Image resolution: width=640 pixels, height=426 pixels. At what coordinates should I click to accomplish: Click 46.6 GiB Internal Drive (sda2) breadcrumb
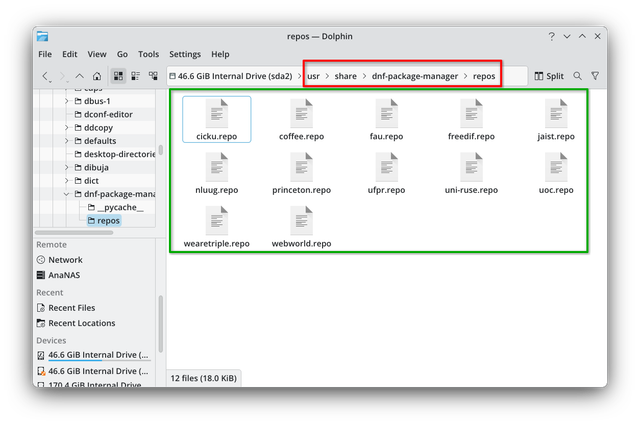[231, 76]
